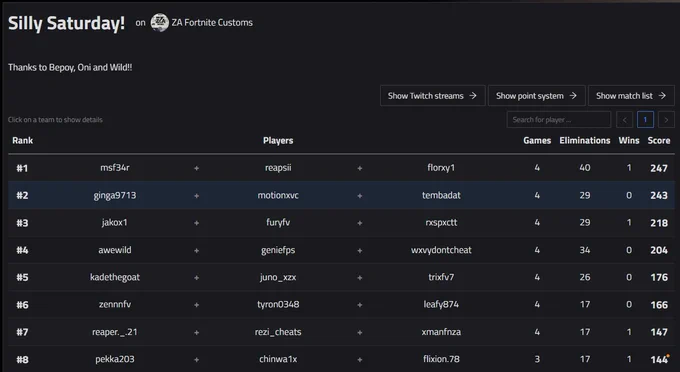Click the Games column header
The width and height of the screenshot is (680, 372).
point(537,140)
